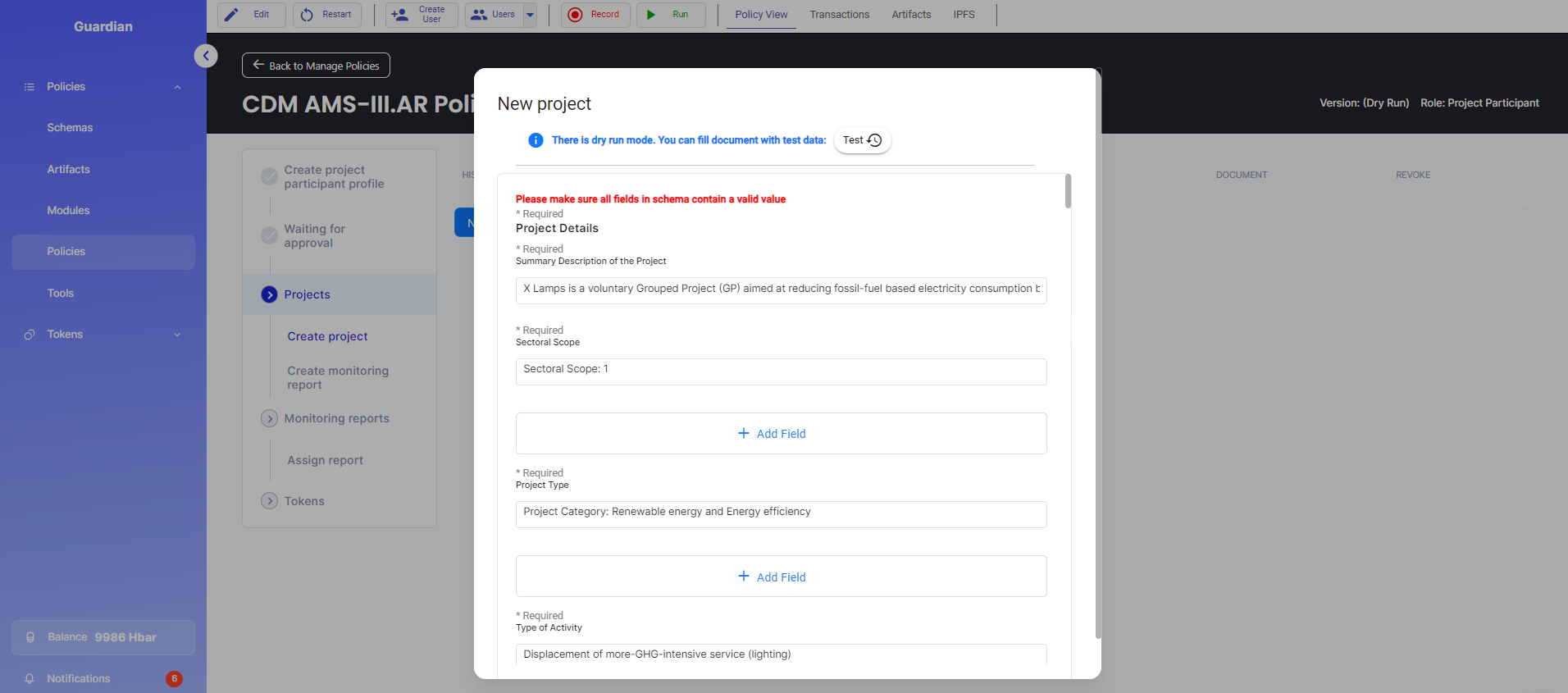
Task: Collapse the Policies sidebar section
Action: 177,87
